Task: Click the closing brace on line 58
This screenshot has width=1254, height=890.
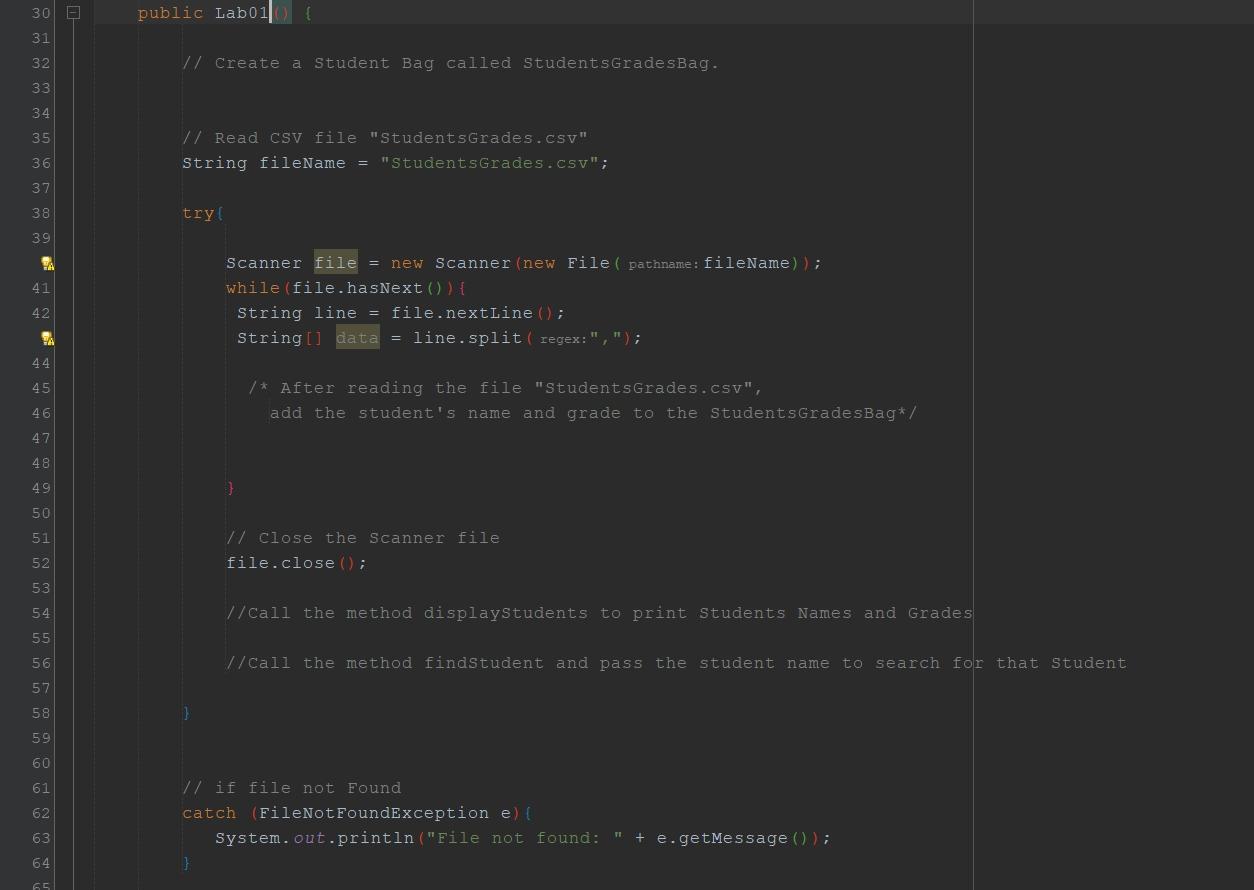Action: (x=186, y=712)
